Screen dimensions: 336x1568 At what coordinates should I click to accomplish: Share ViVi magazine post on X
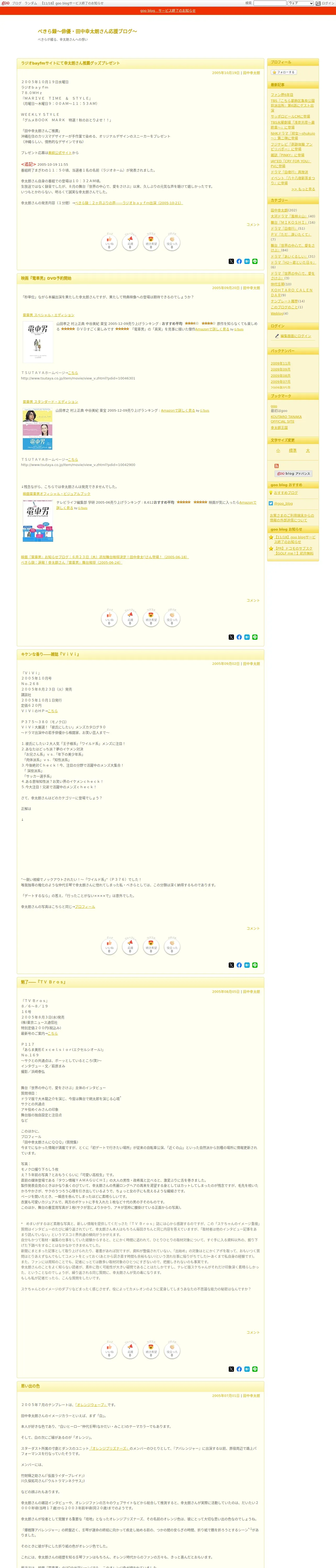pyautogui.click(x=231, y=965)
